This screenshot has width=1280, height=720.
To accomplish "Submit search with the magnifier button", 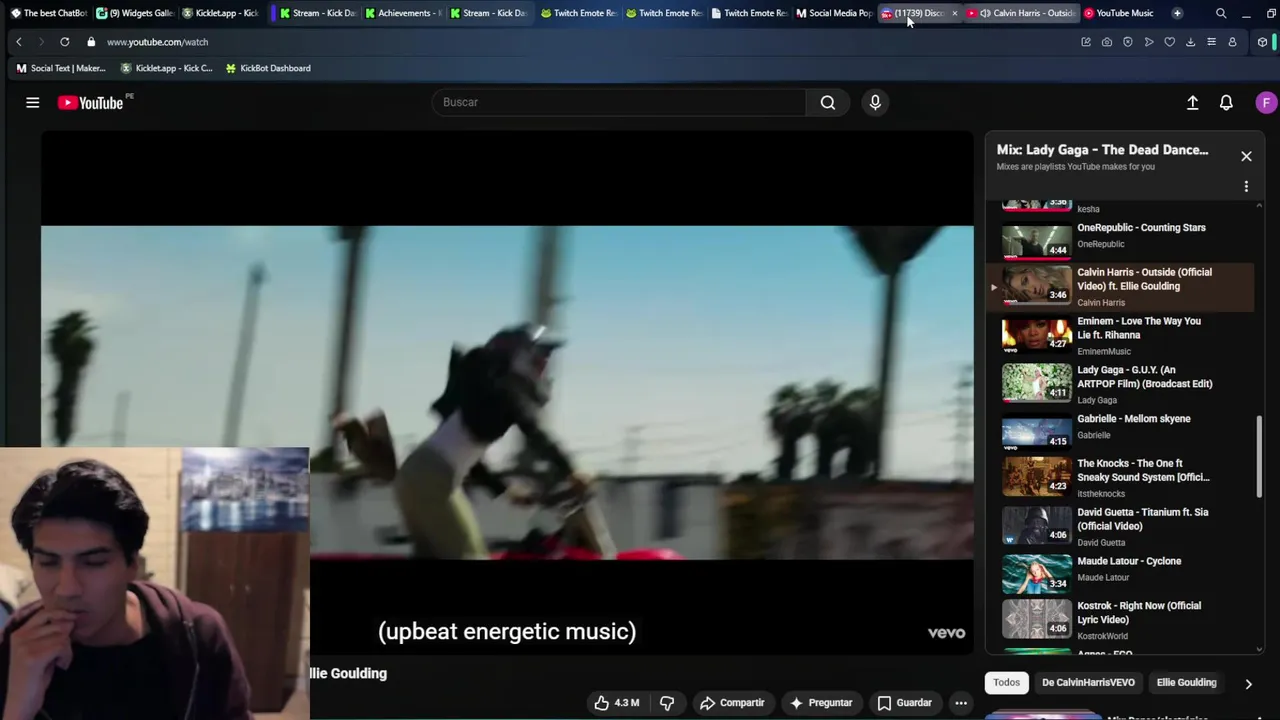I will [x=828, y=102].
